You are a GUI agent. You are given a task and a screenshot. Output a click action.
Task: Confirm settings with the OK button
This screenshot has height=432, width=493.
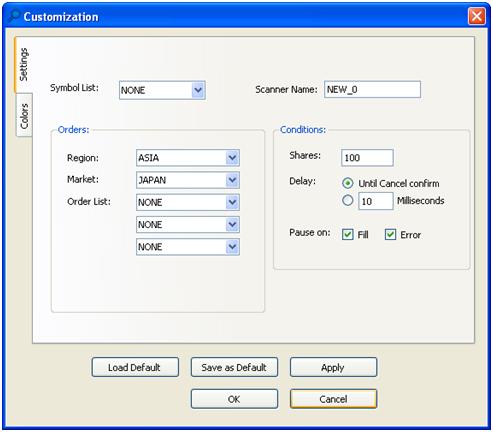234,399
